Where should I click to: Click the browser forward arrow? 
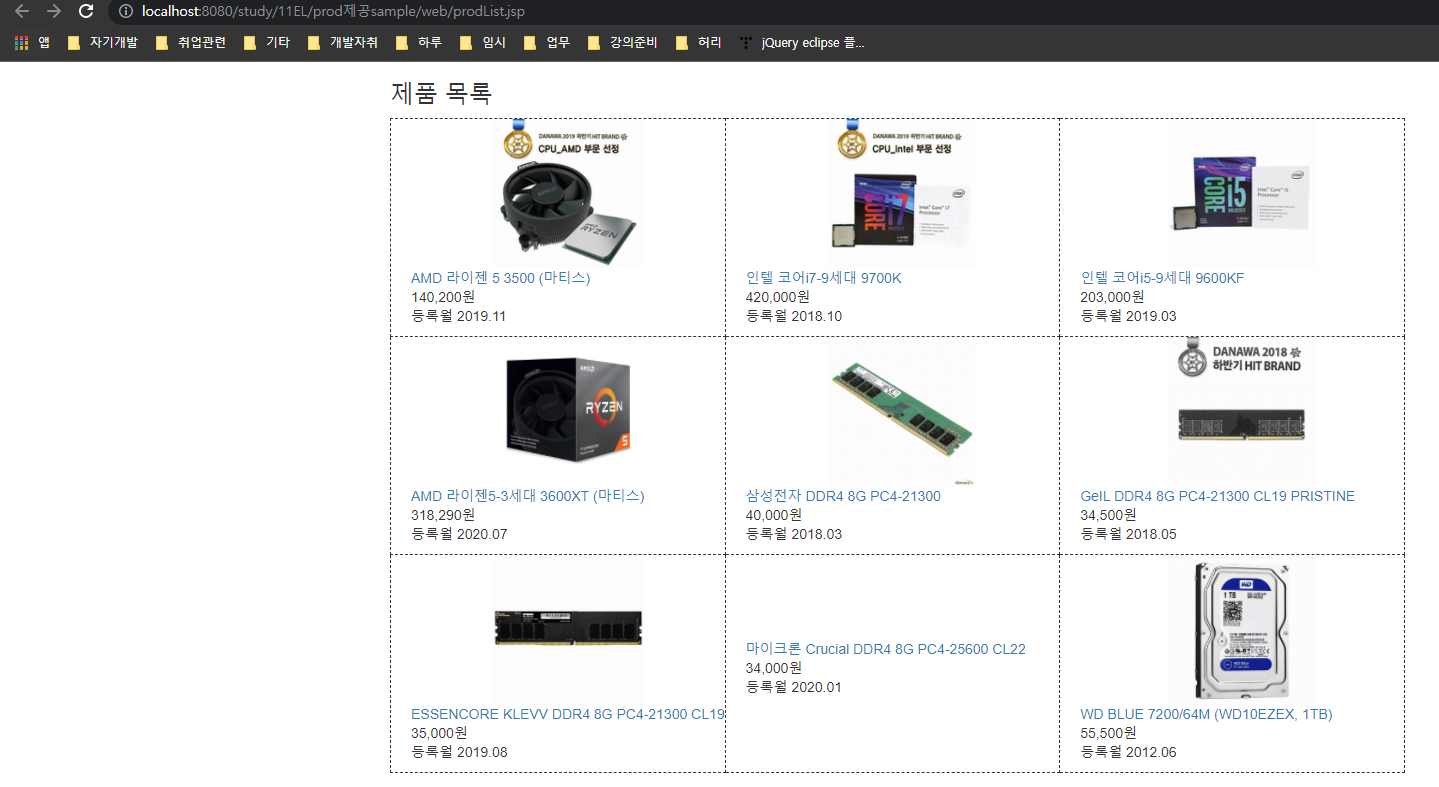point(54,11)
